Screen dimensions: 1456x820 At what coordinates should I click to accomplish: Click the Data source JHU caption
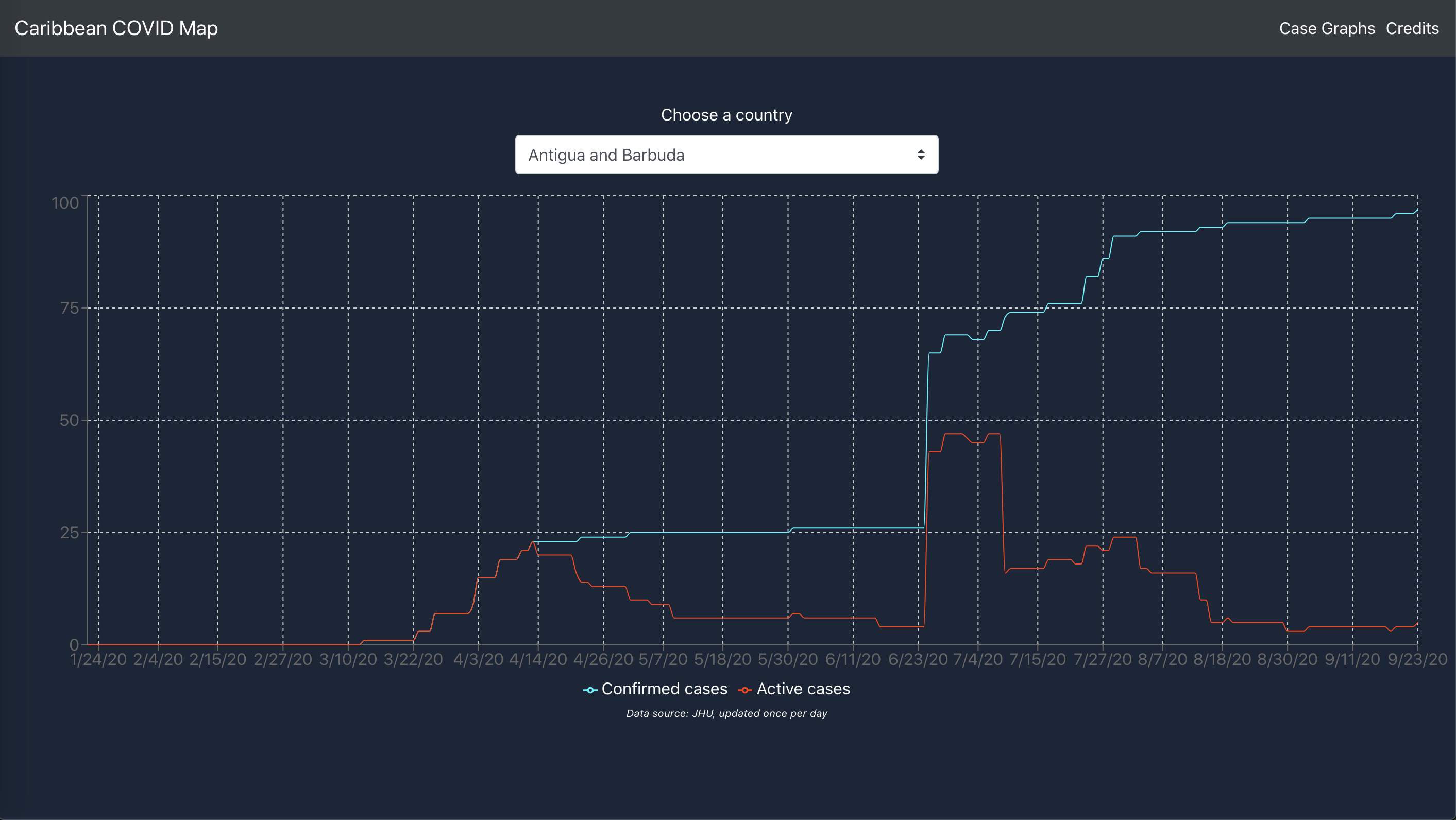pyautogui.click(x=726, y=714)
